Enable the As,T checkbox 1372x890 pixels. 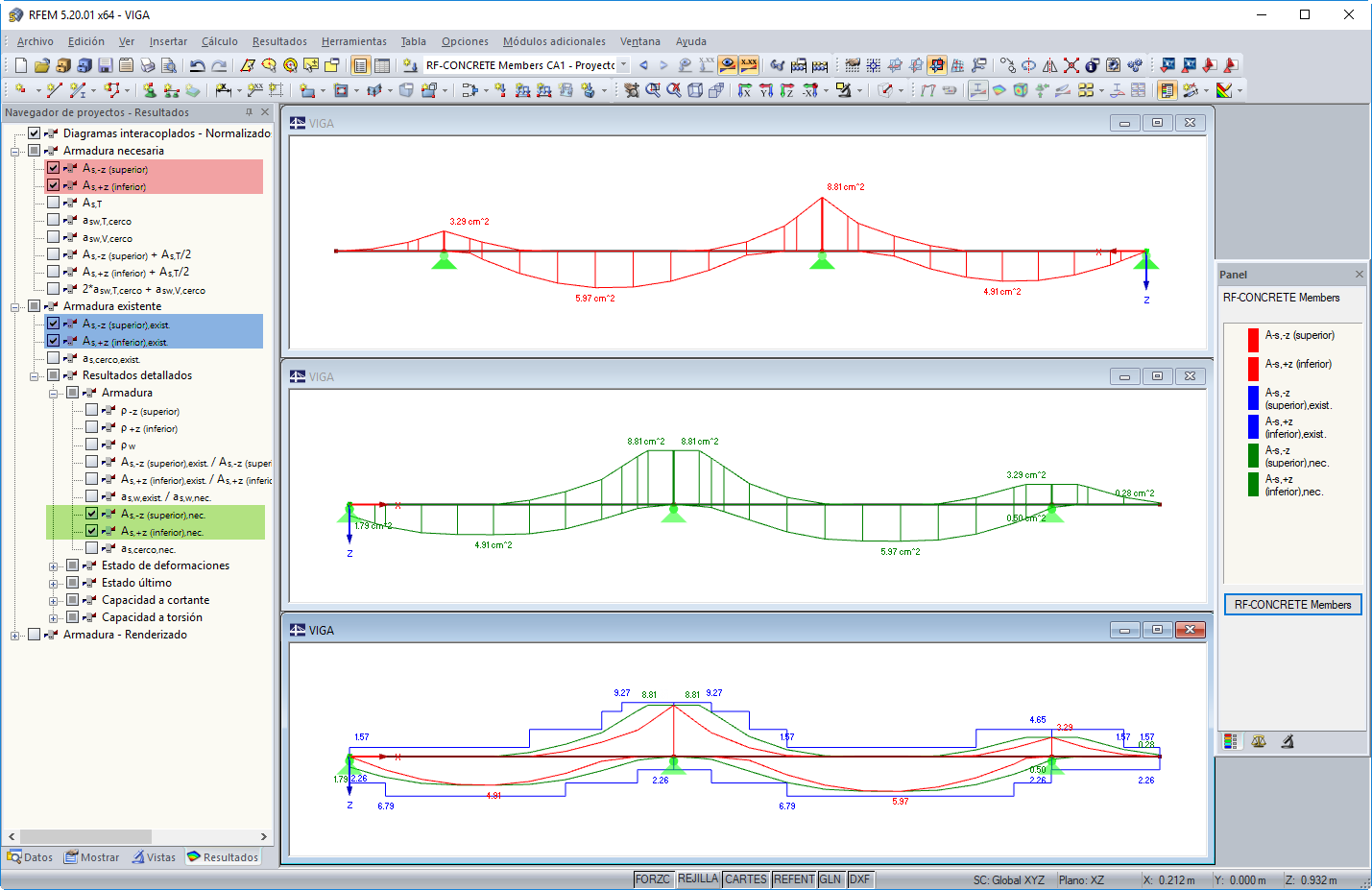coord(53,202)
